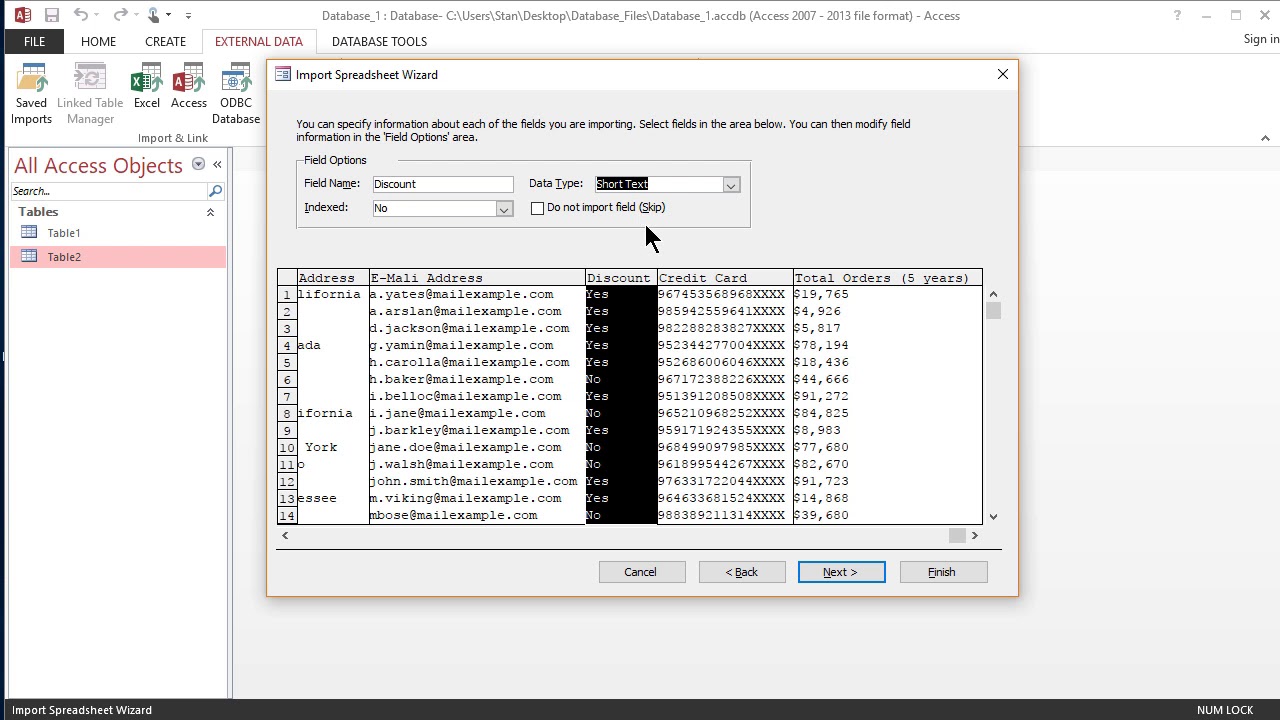Click the vertical scrollbar thumb in preview

click(x=993, y=311)
